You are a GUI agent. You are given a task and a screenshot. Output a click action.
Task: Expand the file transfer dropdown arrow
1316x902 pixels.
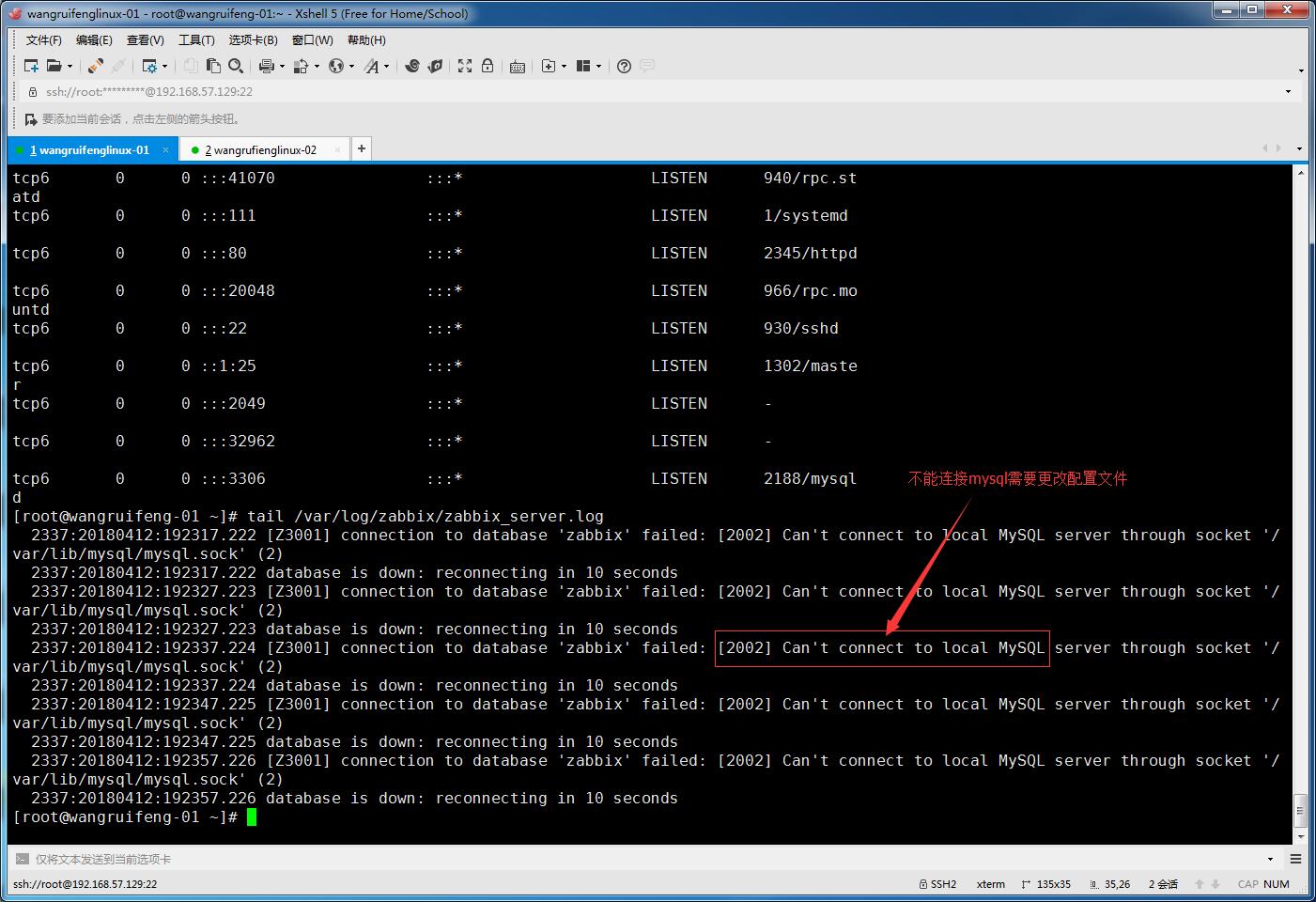(317, 66)
